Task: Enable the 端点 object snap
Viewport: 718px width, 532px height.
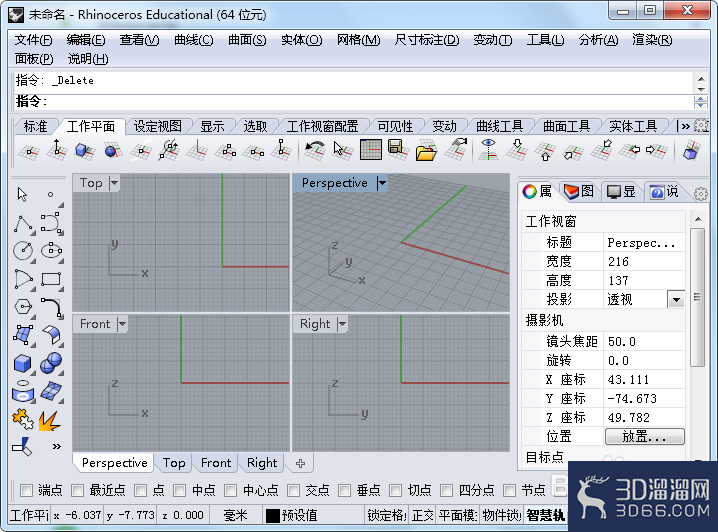Action: 27,490
